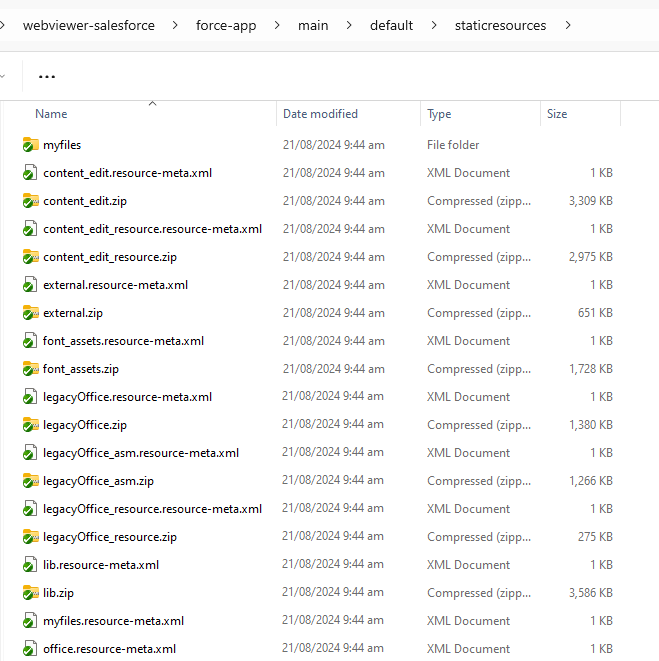The image size is (659, 661).
Task: Click the external.zip archive icon
Action: (30, 313)
